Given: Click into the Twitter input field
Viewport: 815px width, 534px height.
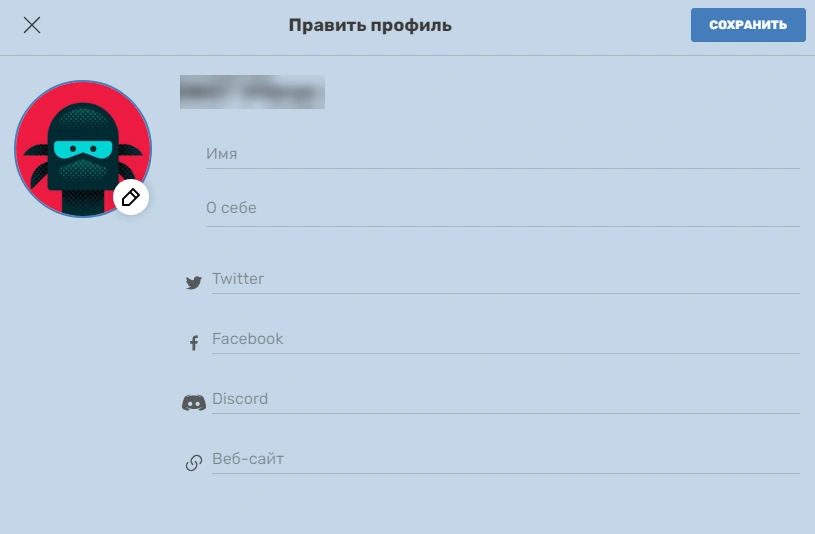Looking at the screenshot, I should click(506, 280).
